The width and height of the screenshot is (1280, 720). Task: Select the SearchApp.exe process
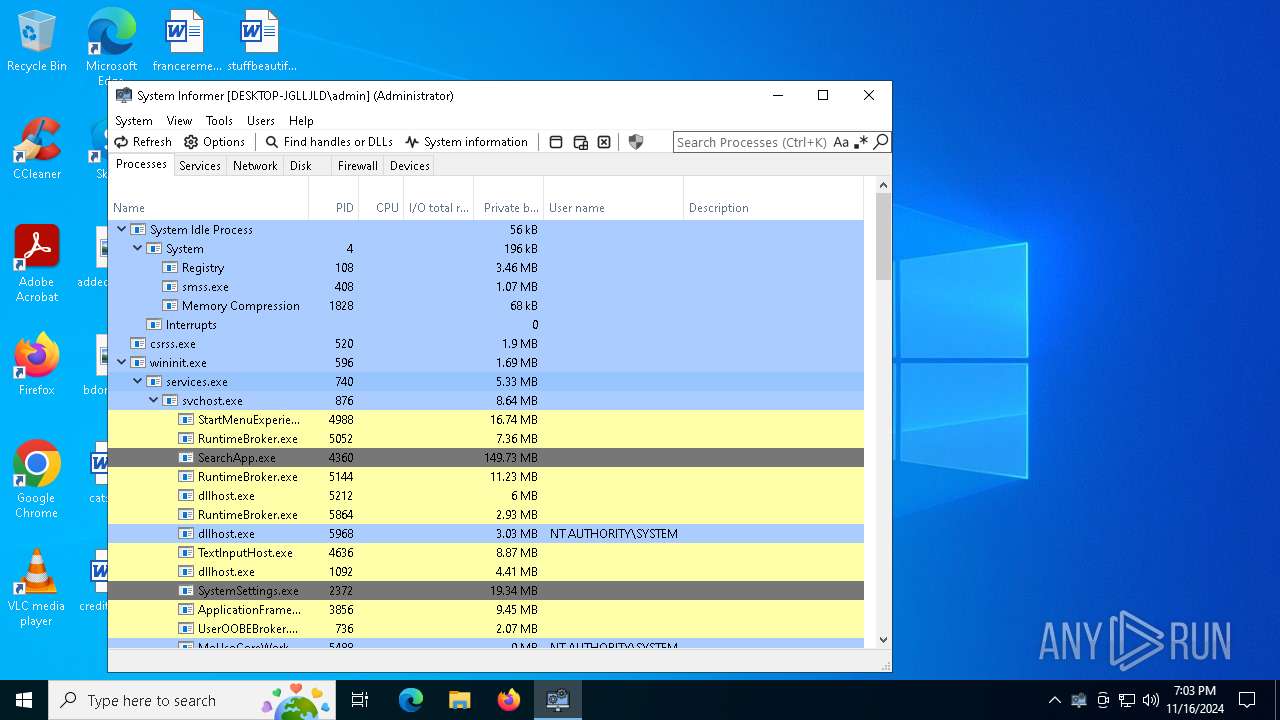[x=486, y=458]
